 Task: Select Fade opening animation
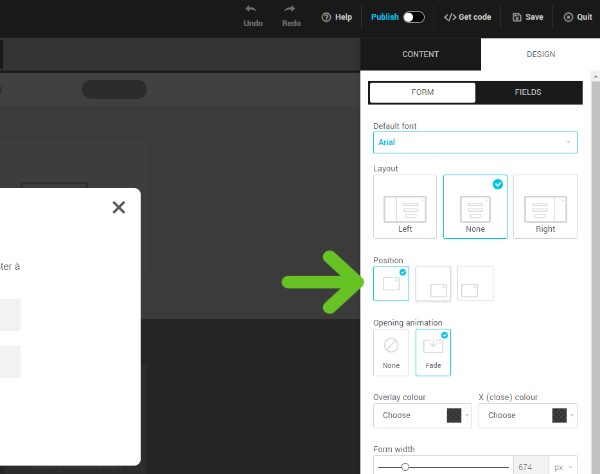point(433,352)
